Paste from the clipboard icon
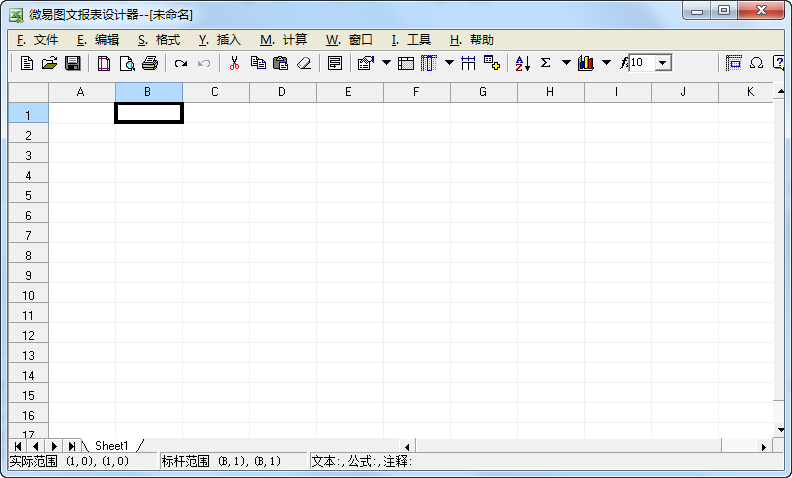The image size is (792, 478). pos(280,63)
